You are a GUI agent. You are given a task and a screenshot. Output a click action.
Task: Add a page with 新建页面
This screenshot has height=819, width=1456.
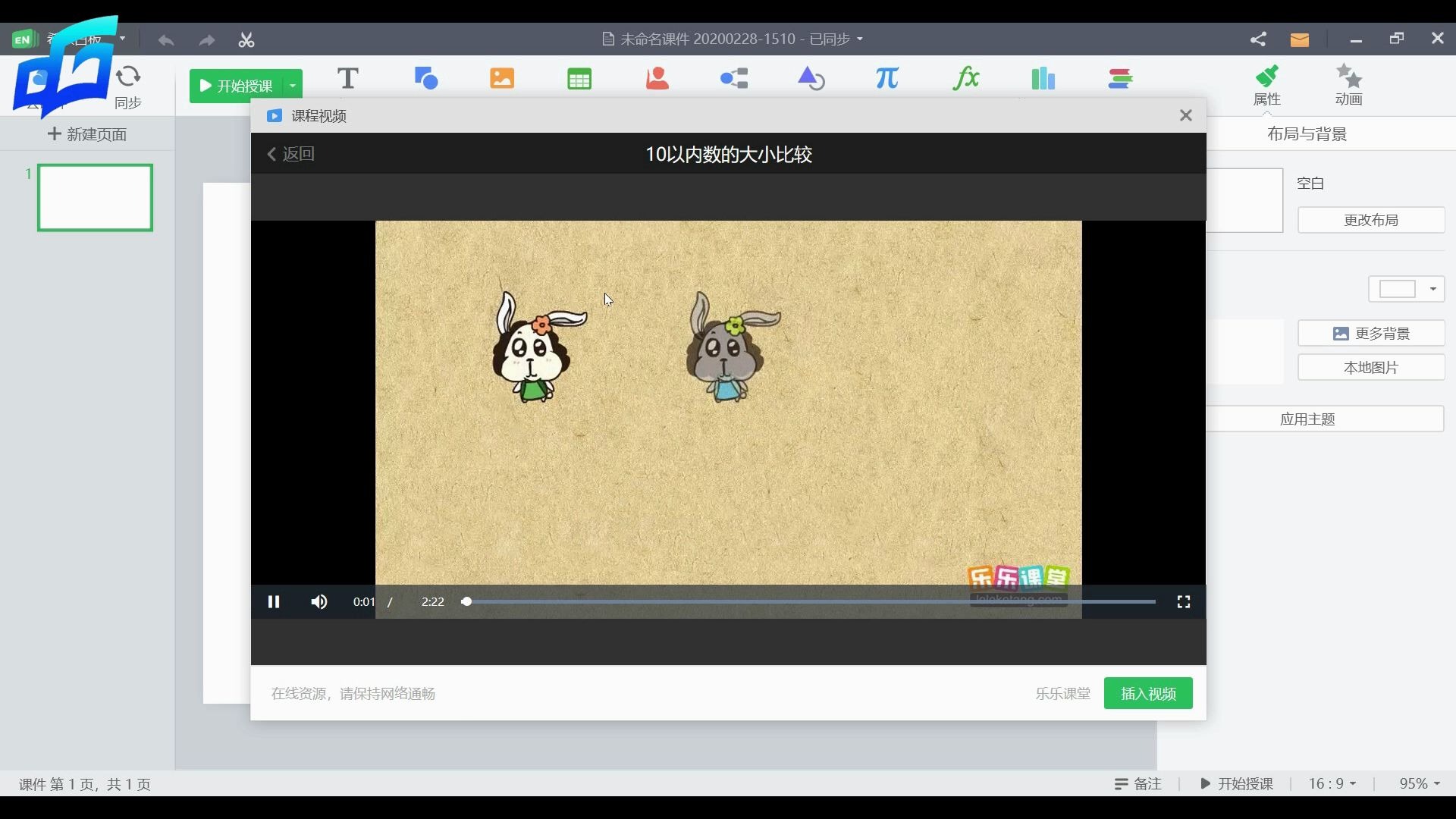87,134
